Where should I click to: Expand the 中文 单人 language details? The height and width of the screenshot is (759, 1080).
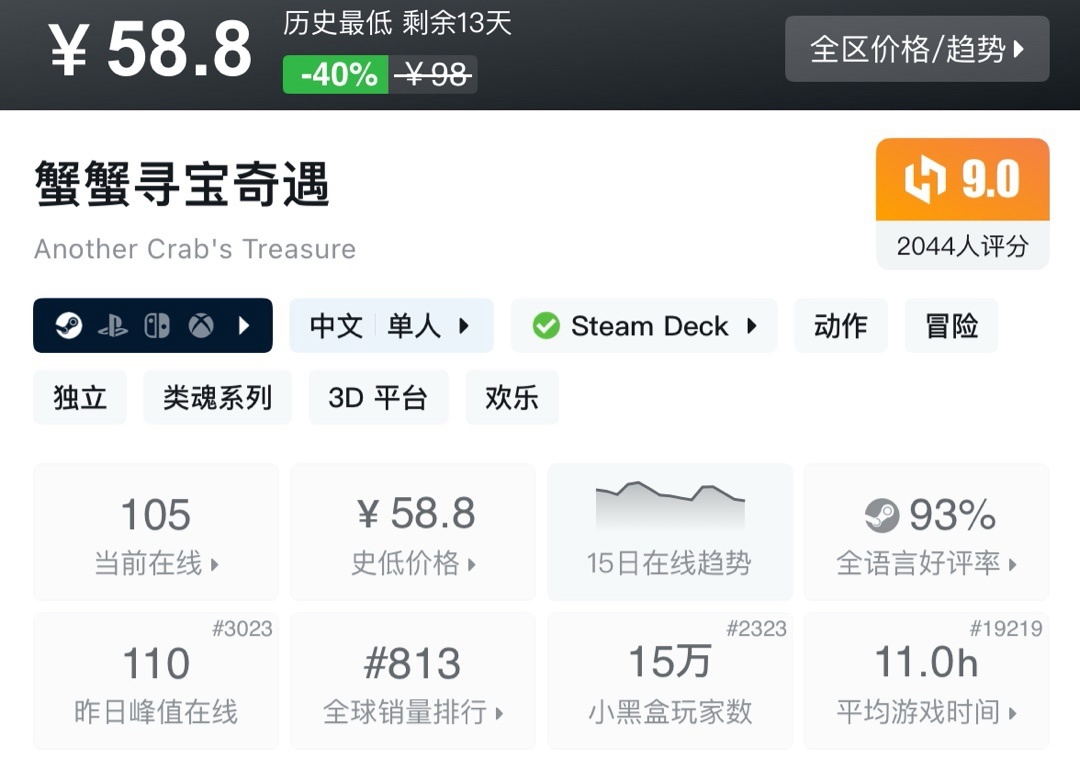click(391, 326)
